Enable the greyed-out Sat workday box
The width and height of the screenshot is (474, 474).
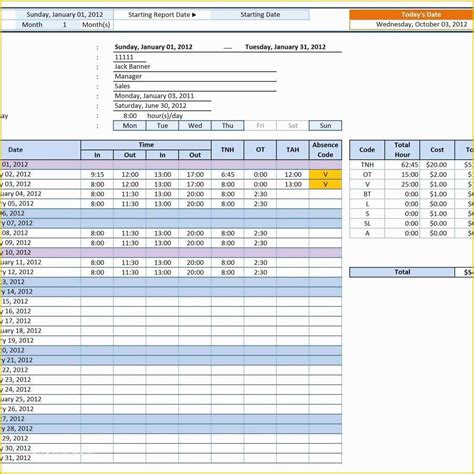click(293, 126)
